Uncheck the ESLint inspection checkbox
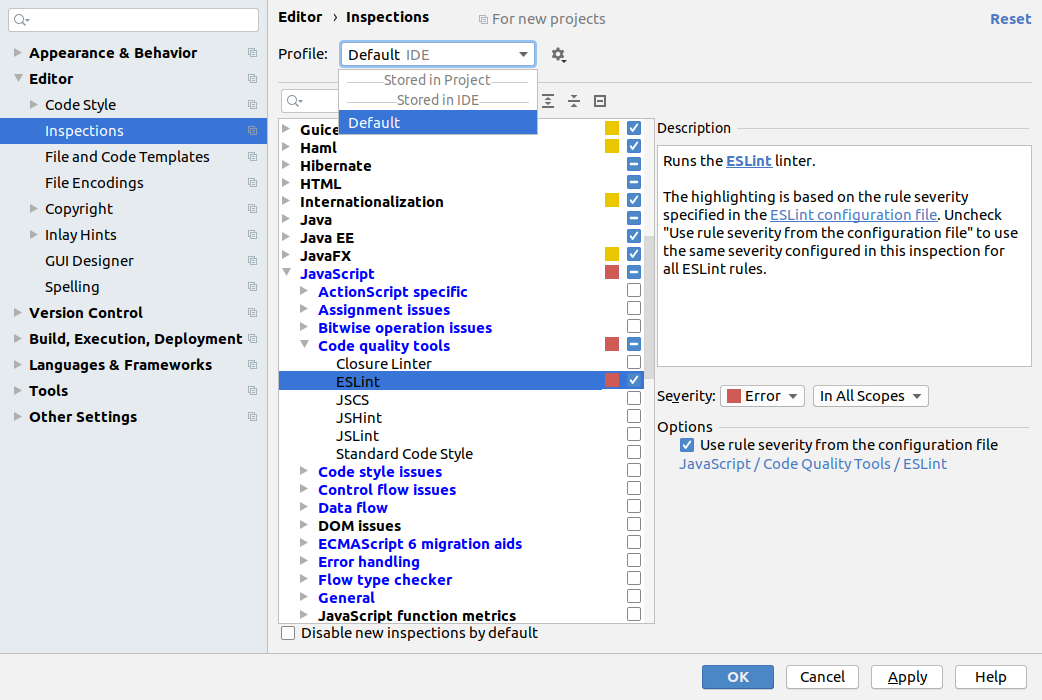1042x700 pixels. pos(634,381)
